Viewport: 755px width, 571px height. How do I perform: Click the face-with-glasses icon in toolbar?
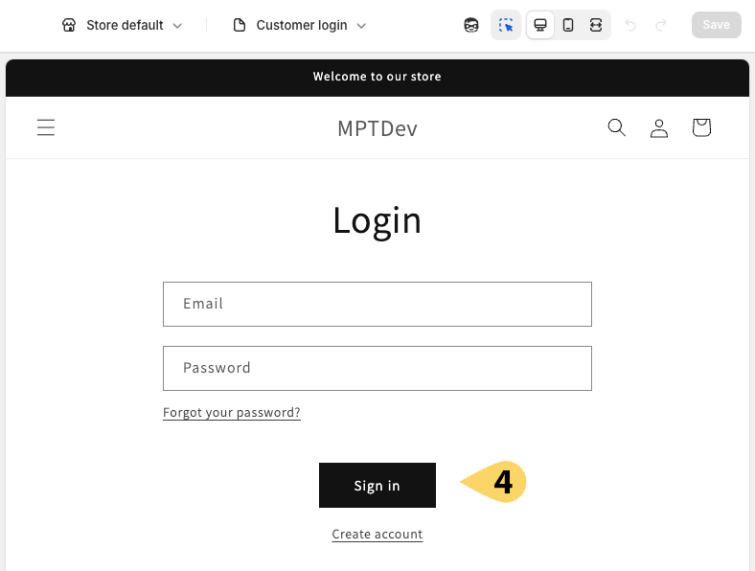pyautogui.click(x=471, y=25)
